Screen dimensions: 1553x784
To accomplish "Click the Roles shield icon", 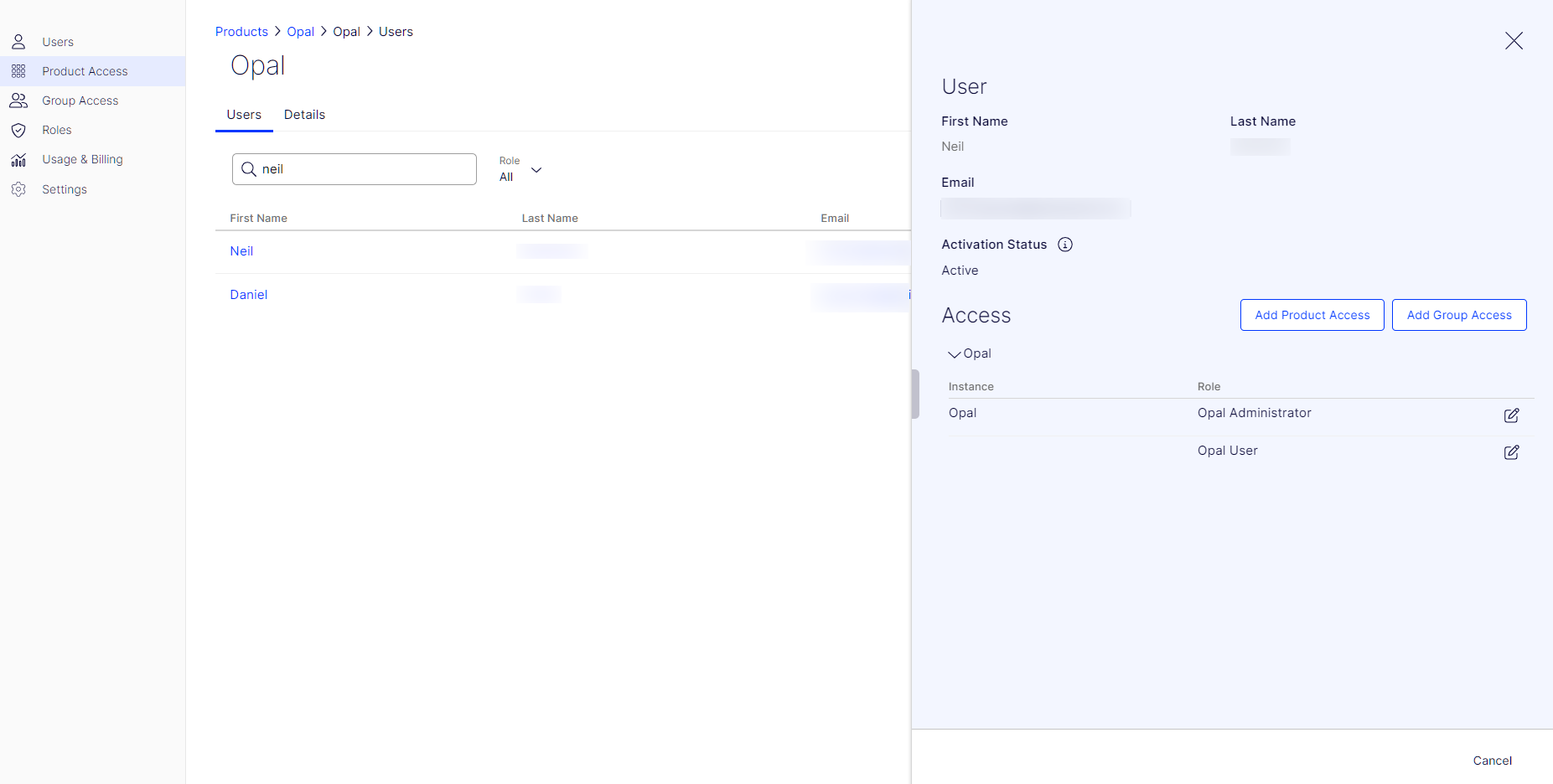I will tap(18, 130).
